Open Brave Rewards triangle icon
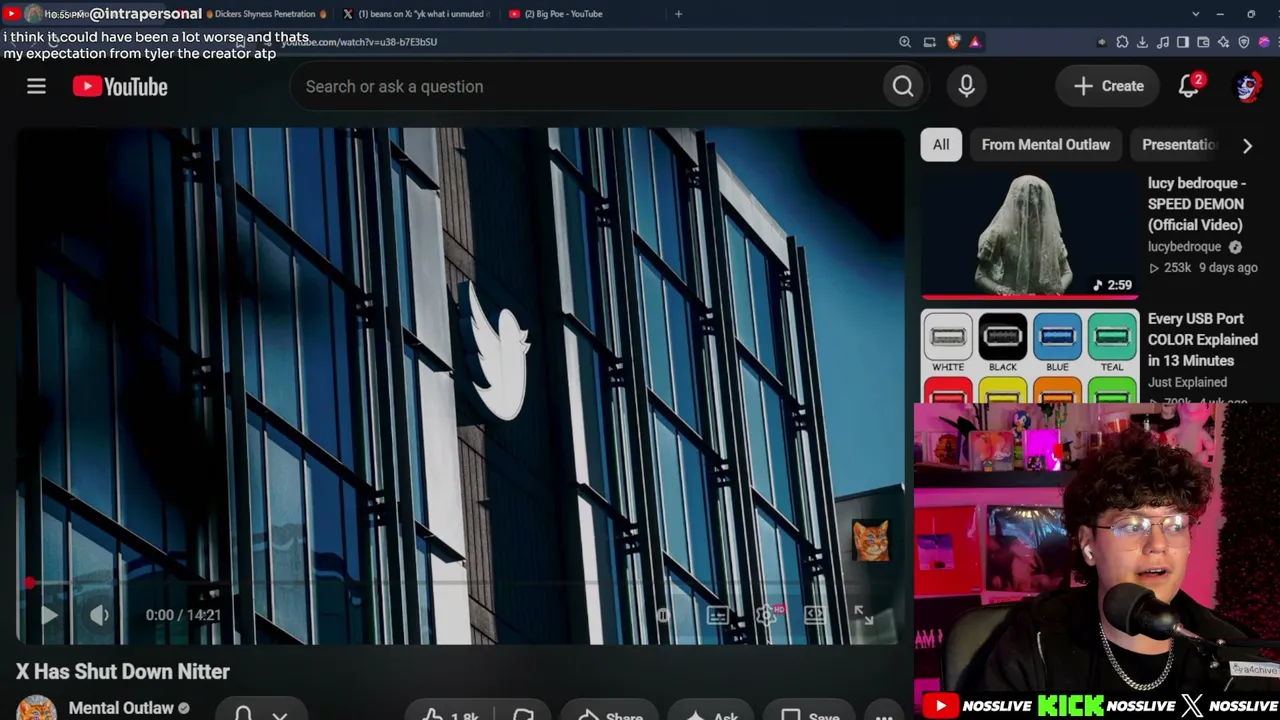Screen dimensions: 1280x720 pyautogui.click(x=975, y=42)
